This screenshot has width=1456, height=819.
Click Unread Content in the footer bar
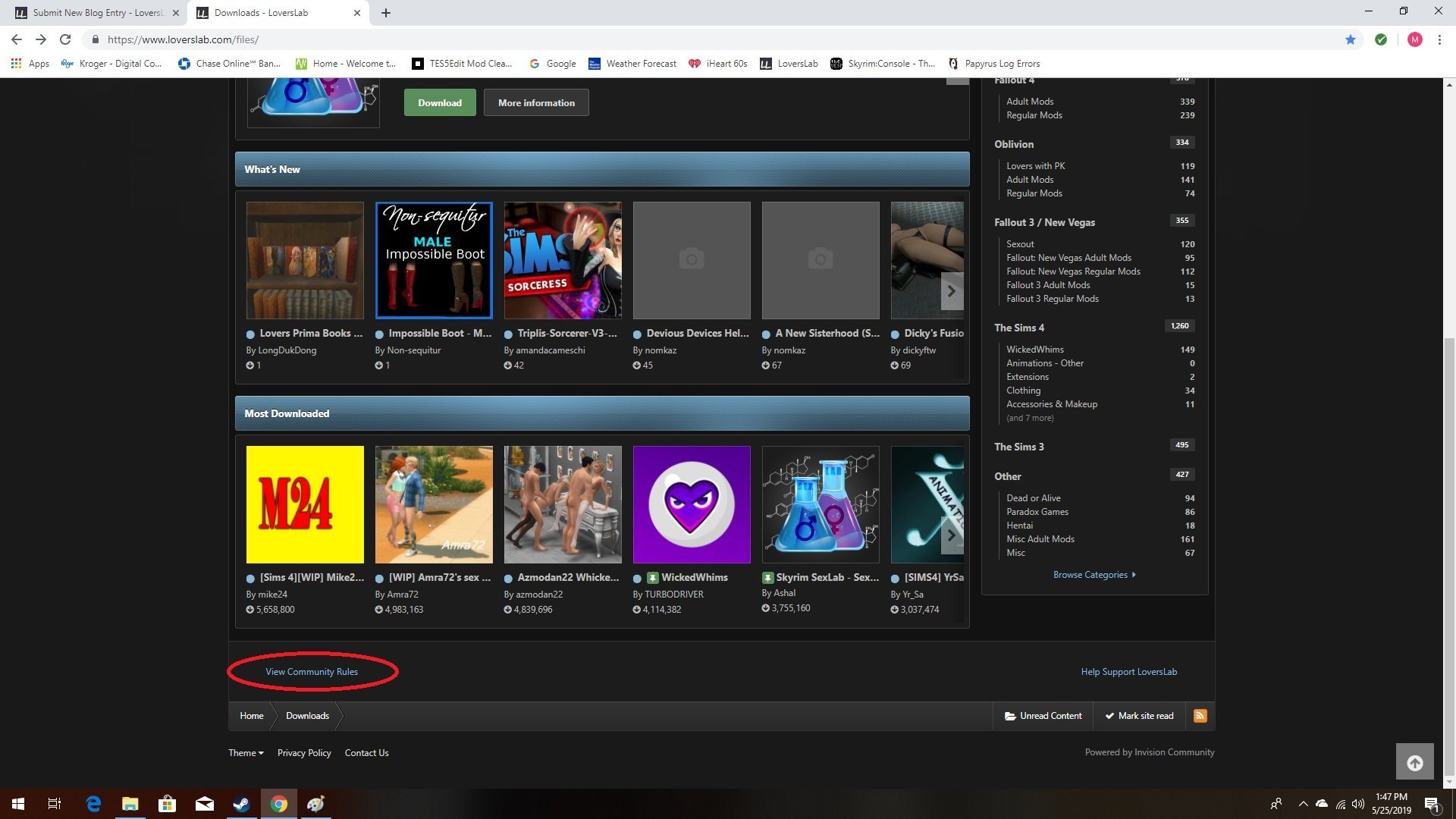click(1043, 716)
